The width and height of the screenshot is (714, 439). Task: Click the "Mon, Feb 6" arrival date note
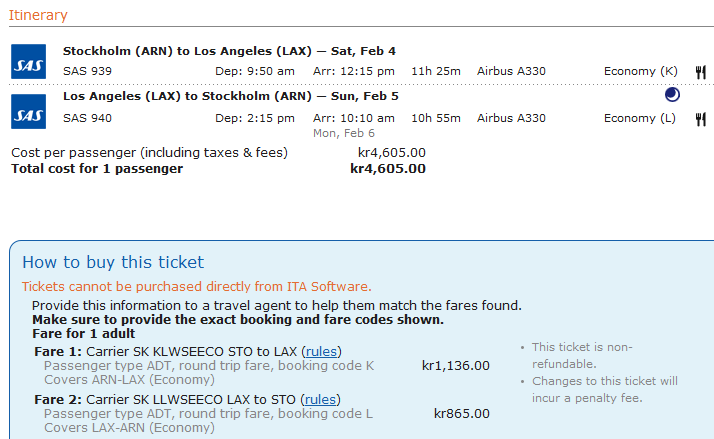[x=344, y=133]
